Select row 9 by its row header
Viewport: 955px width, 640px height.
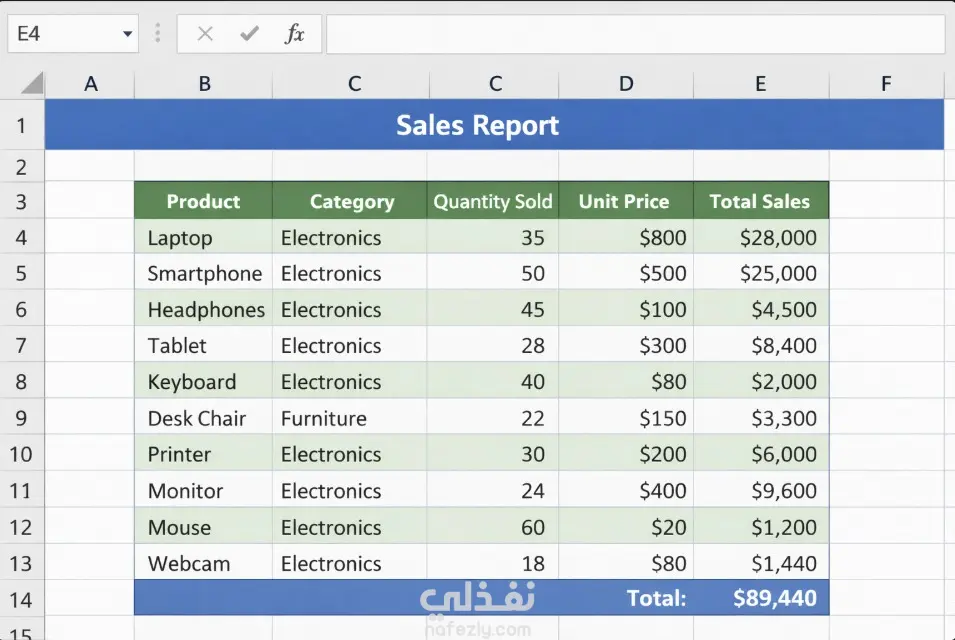coord(22,418)
